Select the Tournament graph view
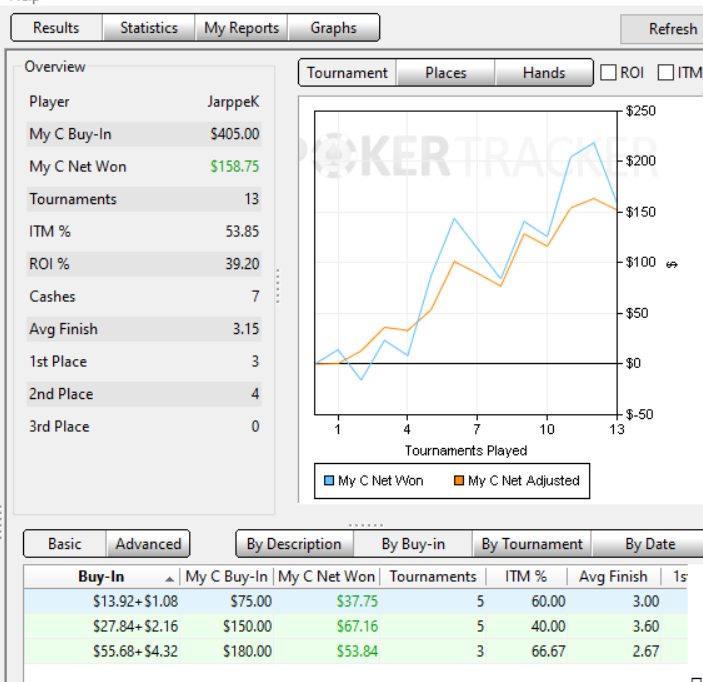The image size is (703, 682). click(347, 73)
